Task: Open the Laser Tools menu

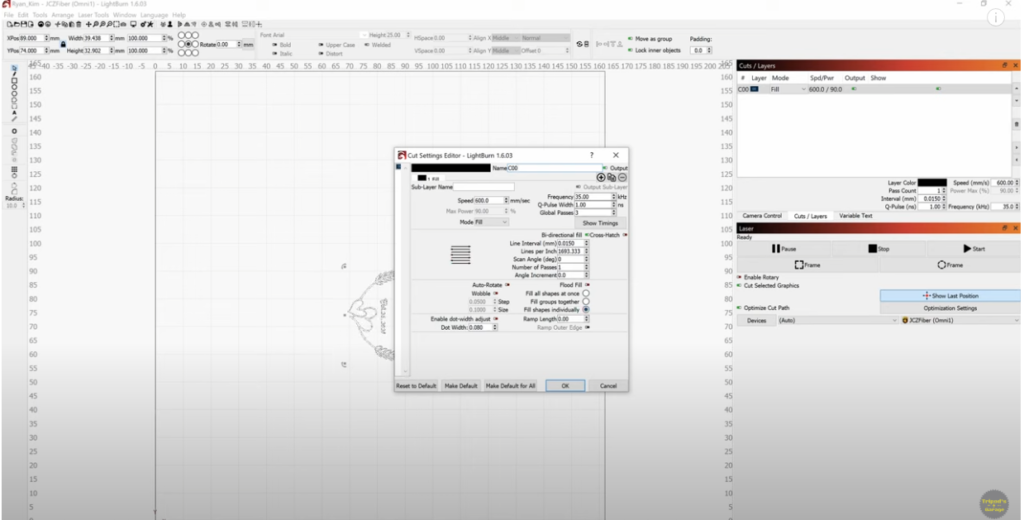Action: click(93, 15)
